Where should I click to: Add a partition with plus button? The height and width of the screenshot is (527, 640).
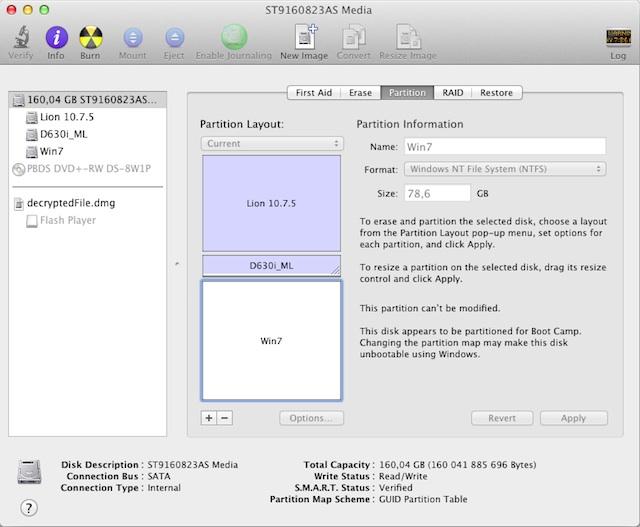[x=209, y=418]
